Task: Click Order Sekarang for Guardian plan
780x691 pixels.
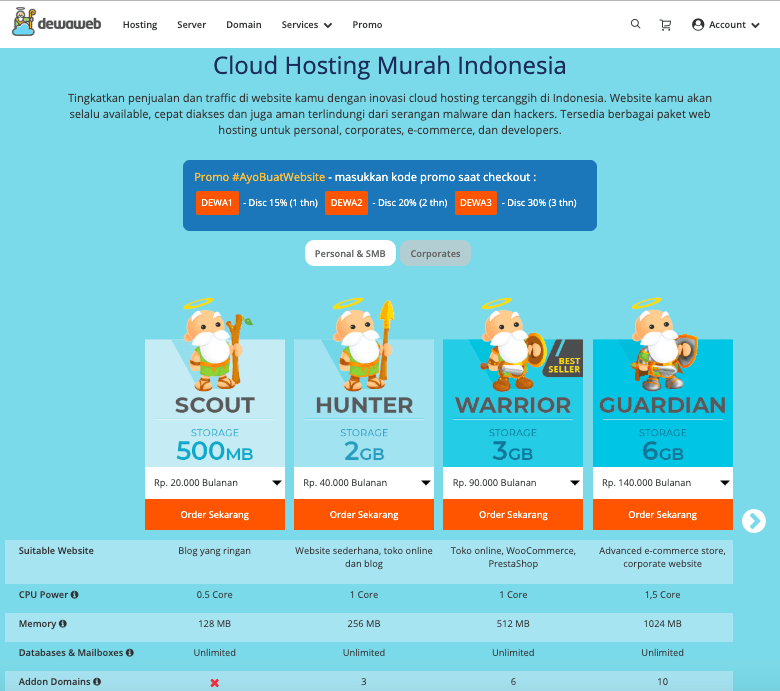Action: pos(663,514)
